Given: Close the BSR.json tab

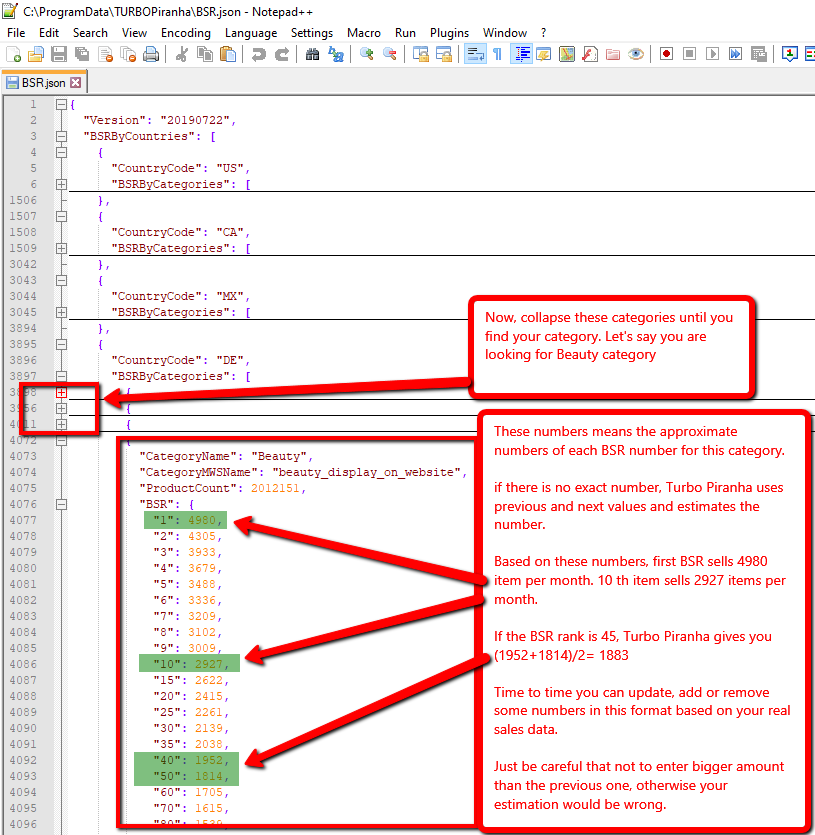Looking at the screenshot, I should pos(76,83).
